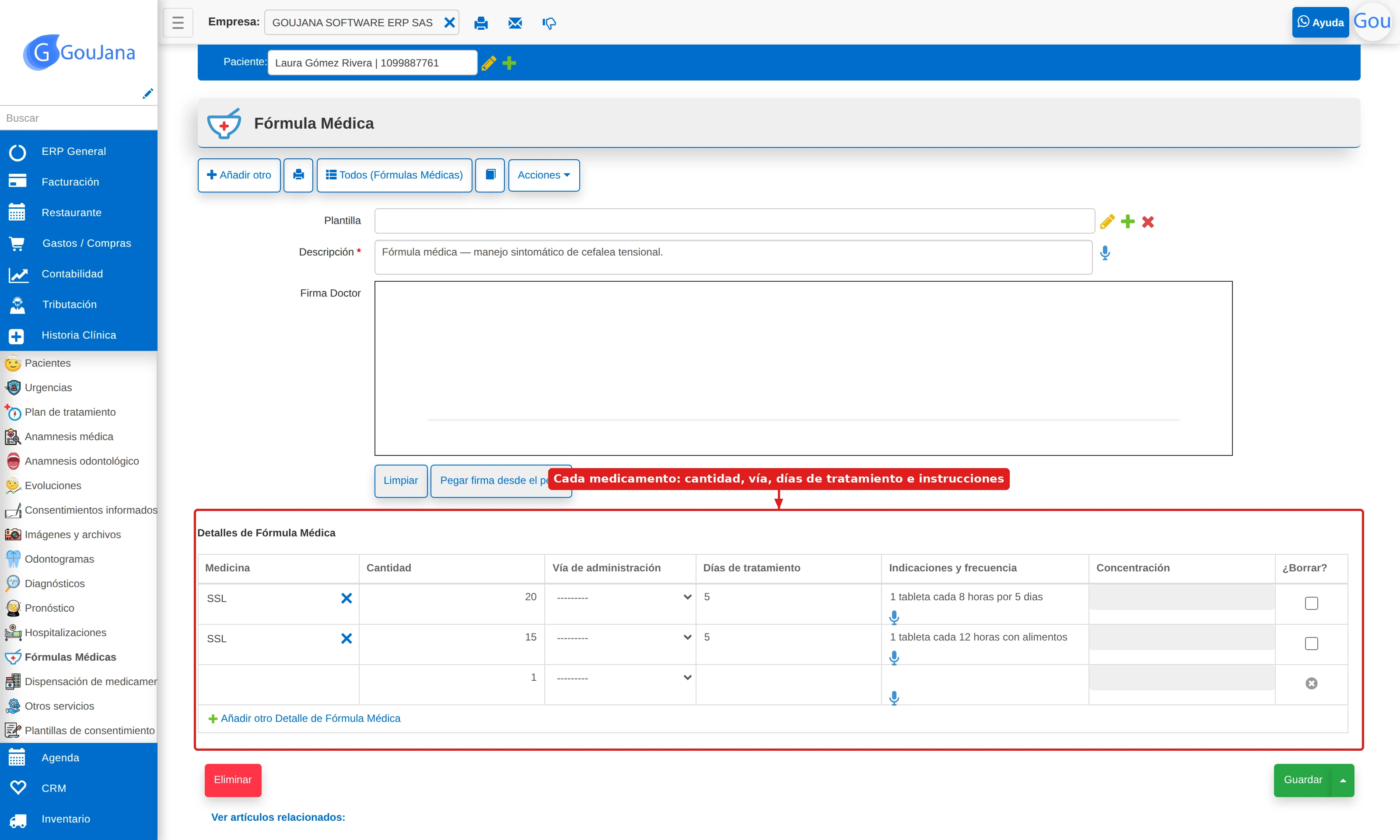Open the Acciones dropdown menu

coord(544,175)
